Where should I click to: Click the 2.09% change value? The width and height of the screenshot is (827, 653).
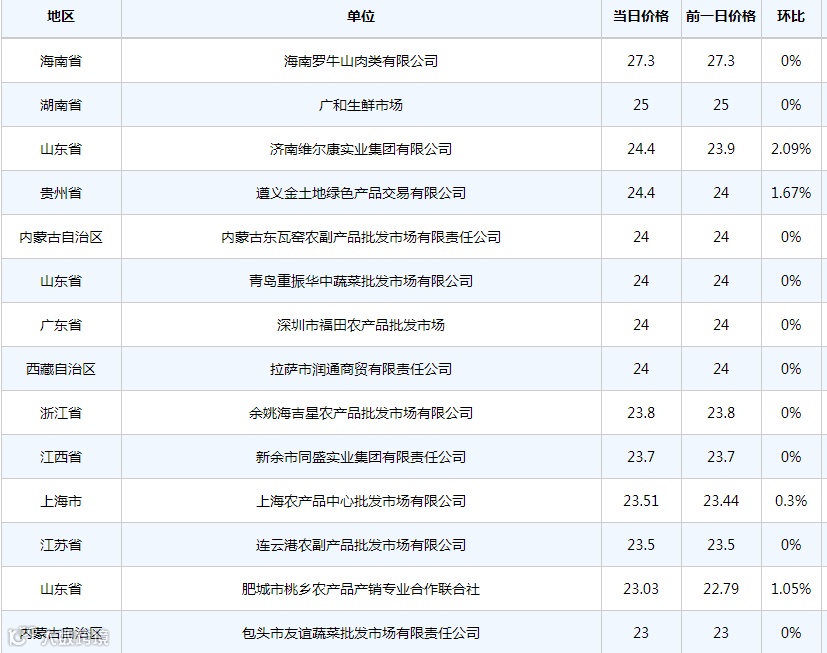(791, 149)
